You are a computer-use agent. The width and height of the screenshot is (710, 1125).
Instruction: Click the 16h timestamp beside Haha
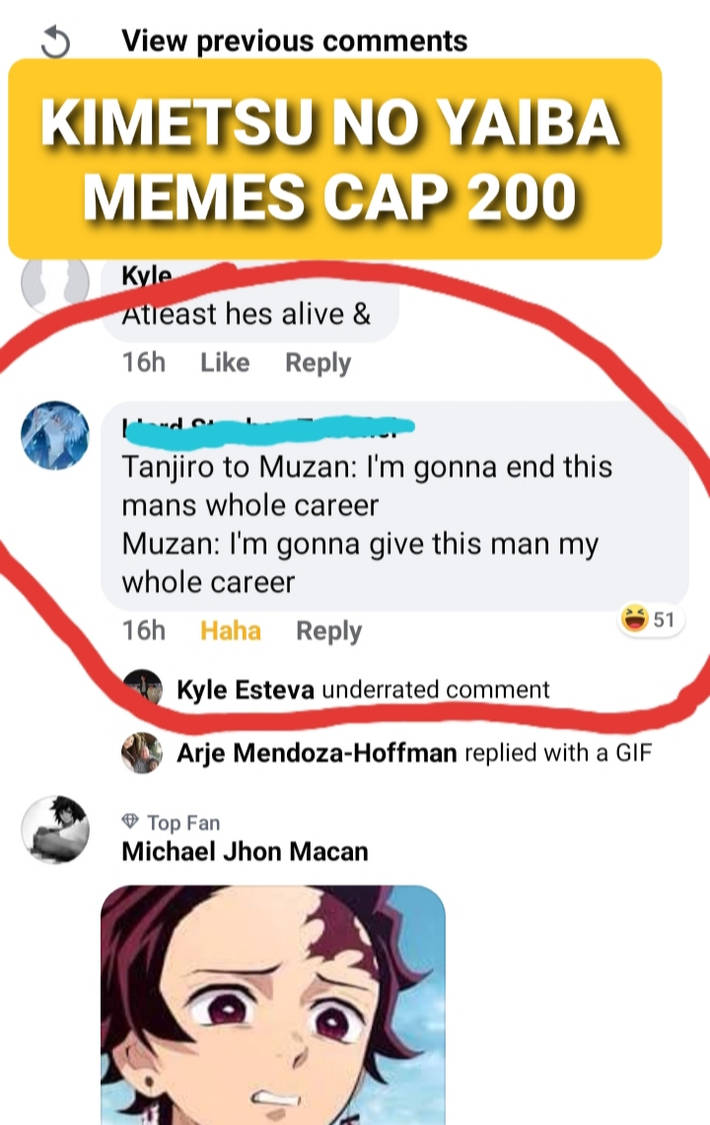[143, 631]
